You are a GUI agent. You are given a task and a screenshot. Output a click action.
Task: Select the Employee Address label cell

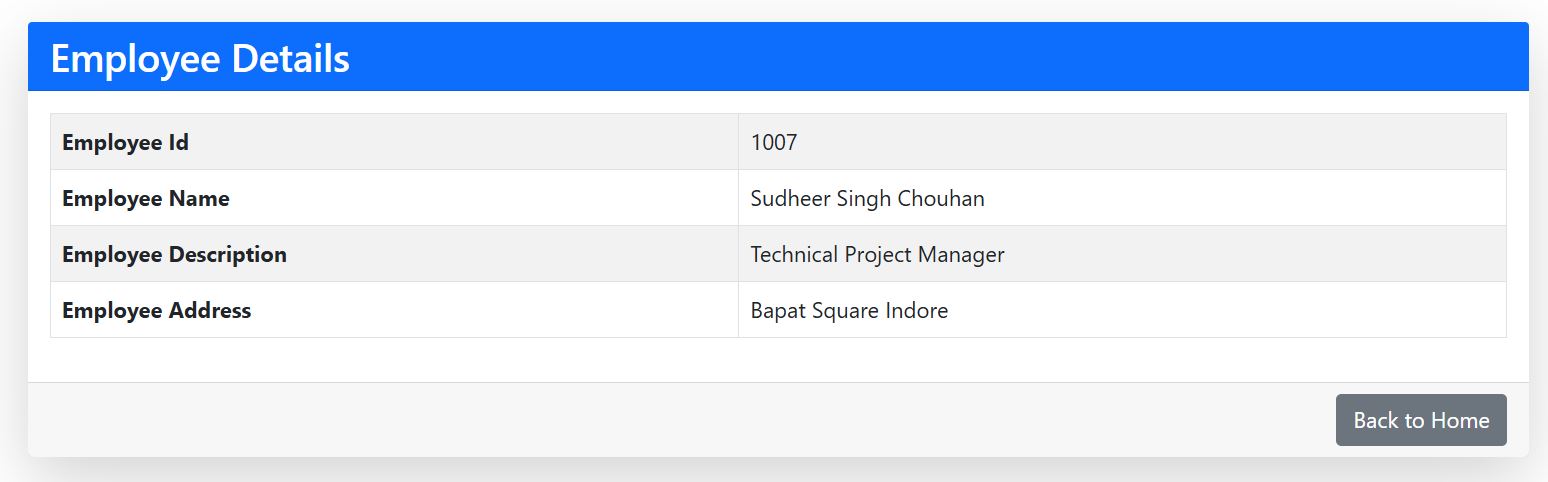coord(156,311)
